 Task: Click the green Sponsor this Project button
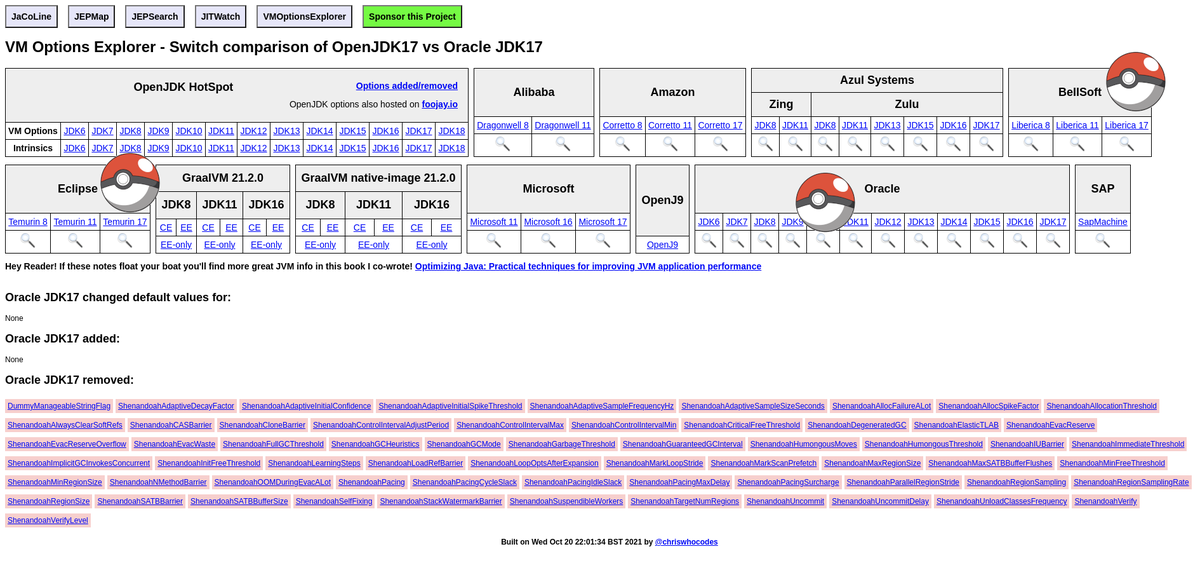[x=412, y=16]
